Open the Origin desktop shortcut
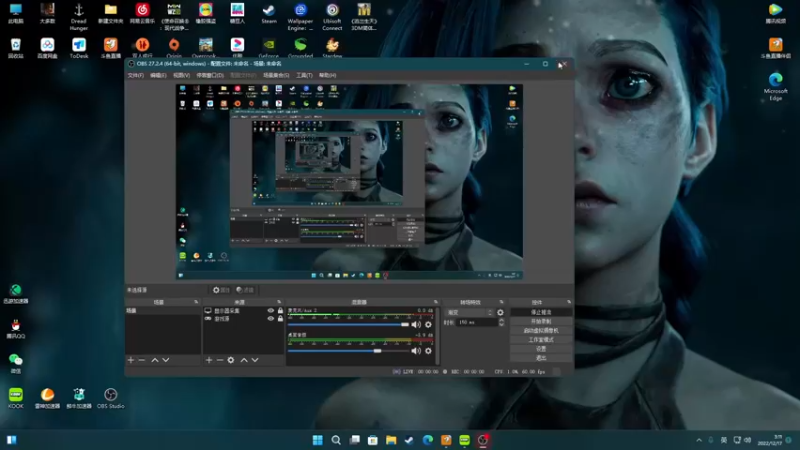Viewport: 800px width, 450px height. tap(174, 48)
